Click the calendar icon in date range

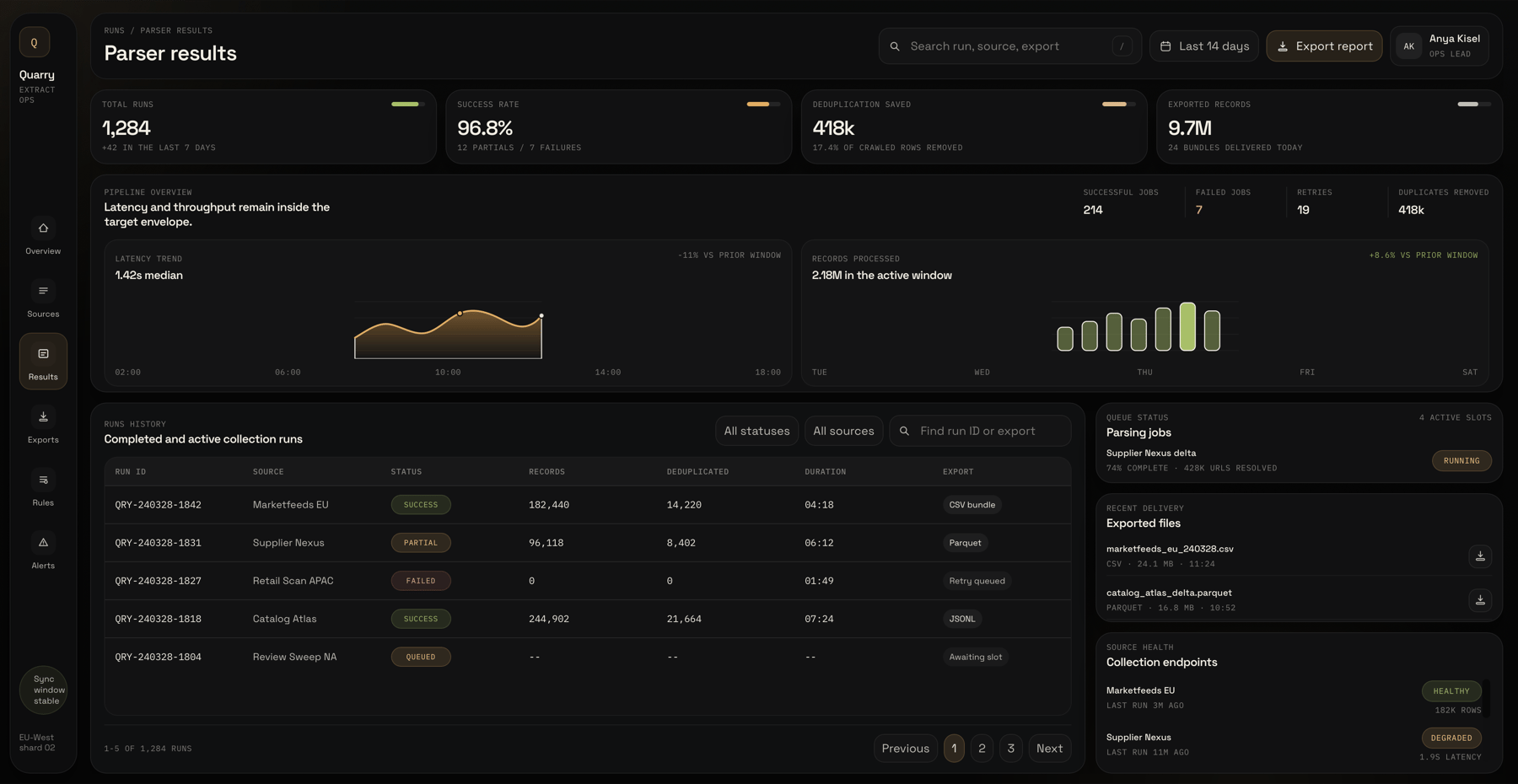coord(1165,46)
